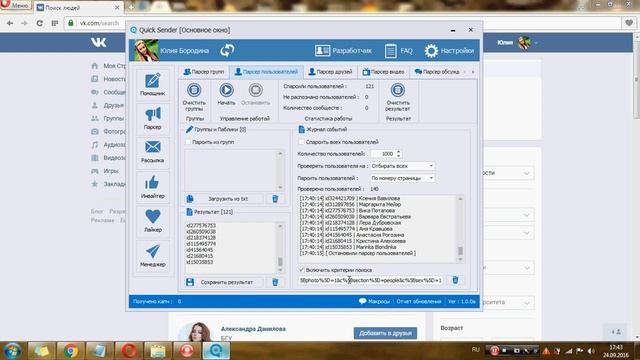
Task: Click Александра Данилова profile photo
Action: point(195,331)
